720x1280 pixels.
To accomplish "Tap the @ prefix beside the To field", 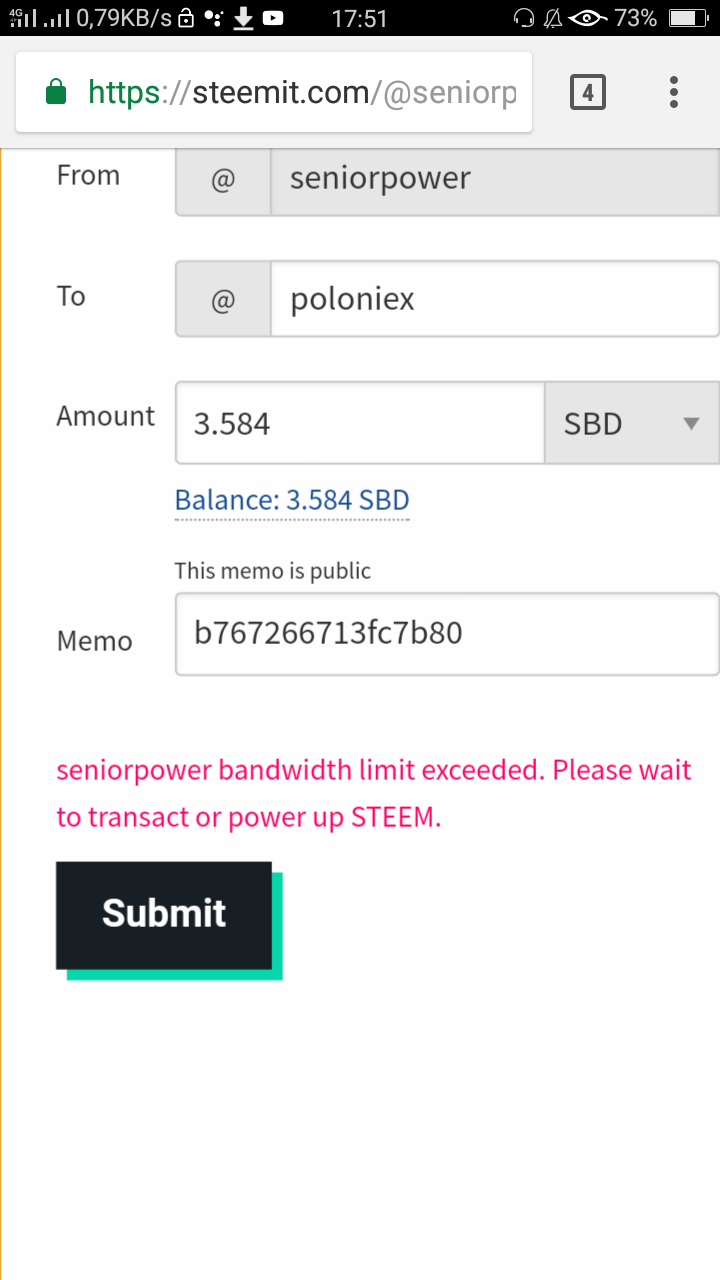I will 223,300.
